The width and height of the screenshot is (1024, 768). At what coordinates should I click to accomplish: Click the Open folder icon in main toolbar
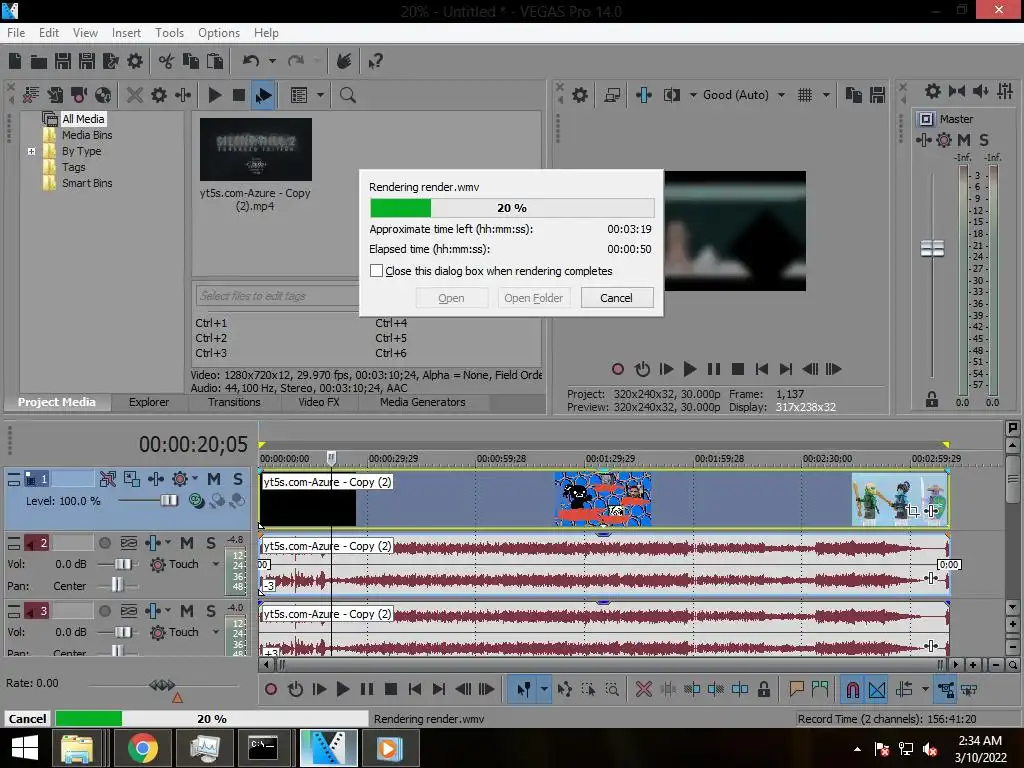pyautogui.click(x=39, y=61)
